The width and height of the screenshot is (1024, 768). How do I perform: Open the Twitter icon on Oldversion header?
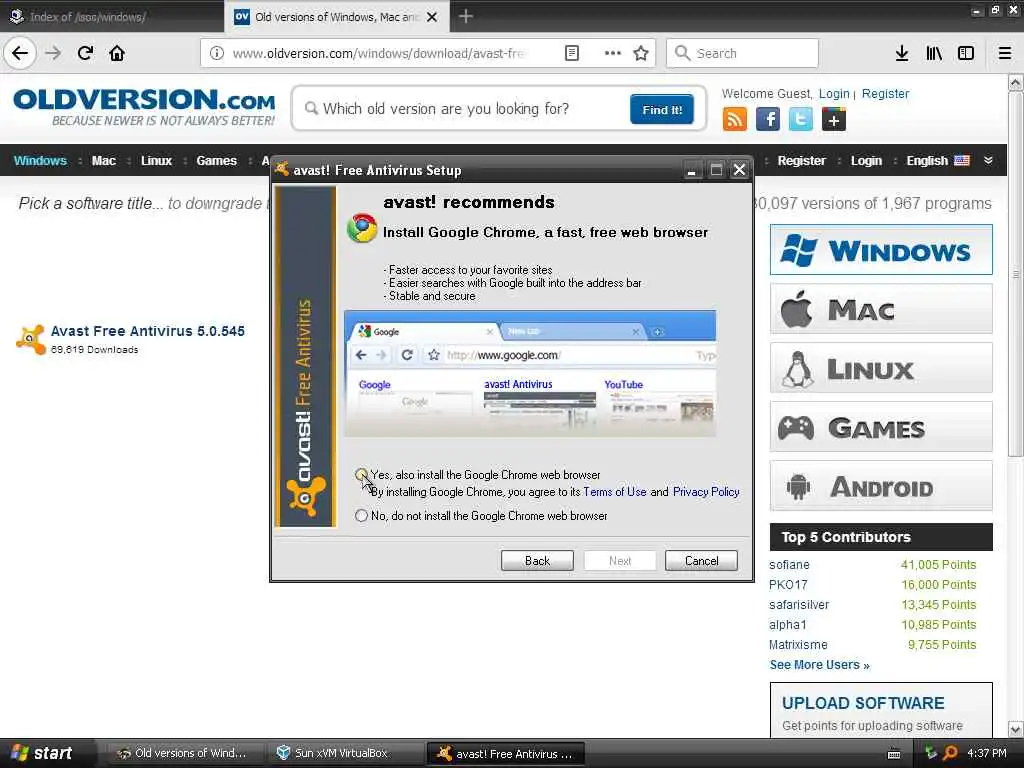click(801, 120)
